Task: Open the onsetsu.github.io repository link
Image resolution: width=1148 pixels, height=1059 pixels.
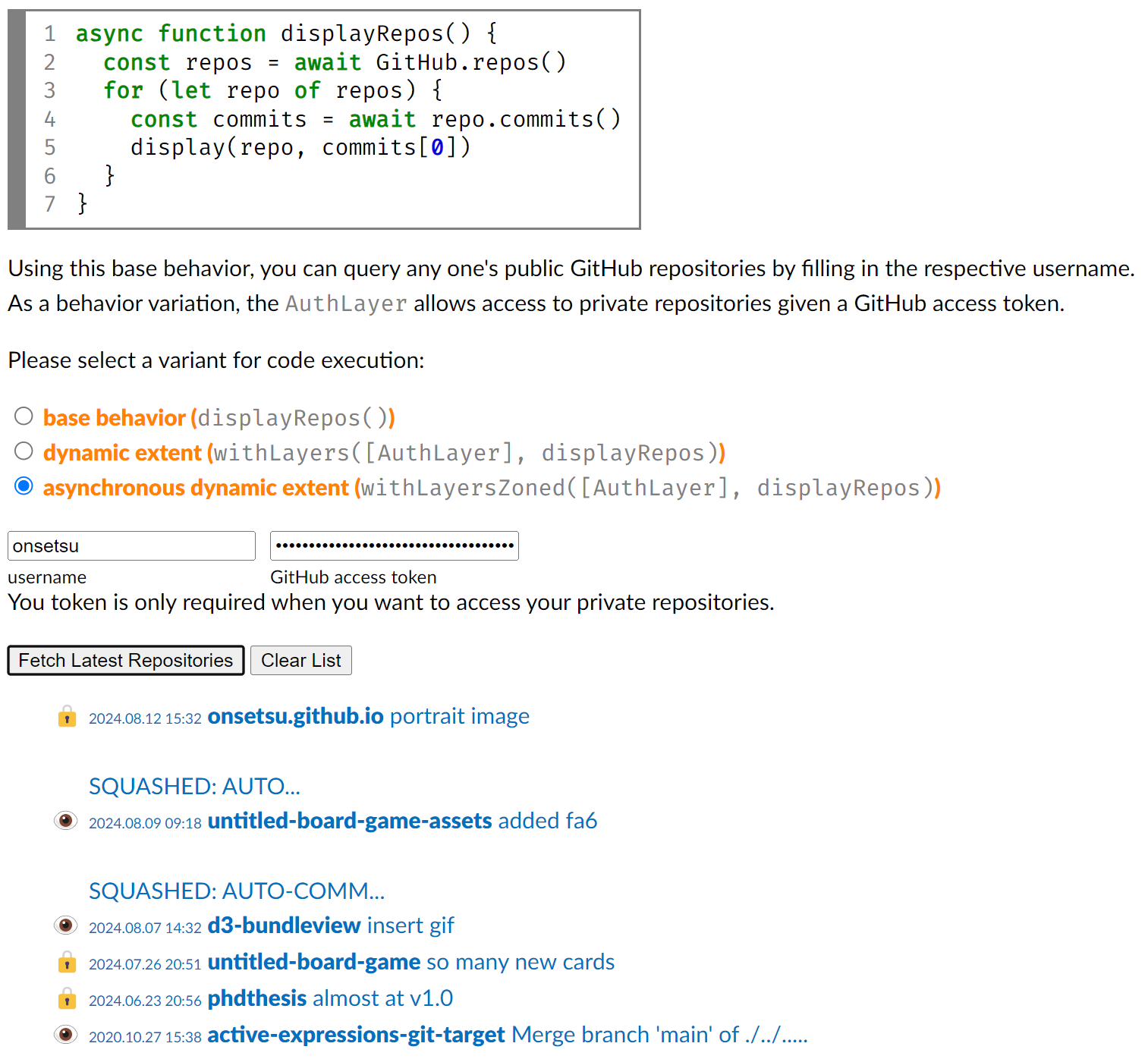Action: point(295,716)
